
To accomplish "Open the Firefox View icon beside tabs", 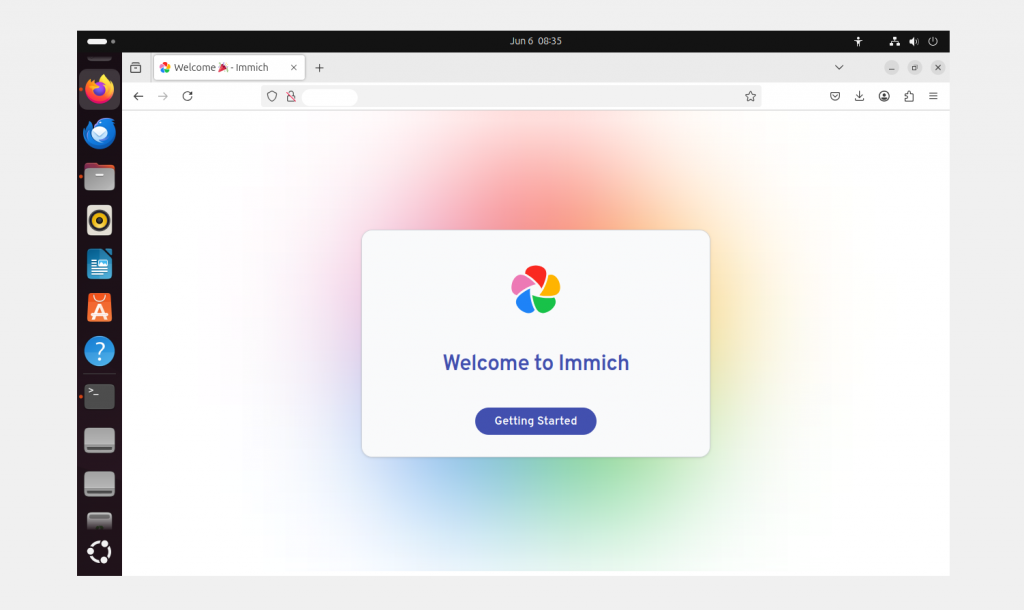I will tap(136, 68).
